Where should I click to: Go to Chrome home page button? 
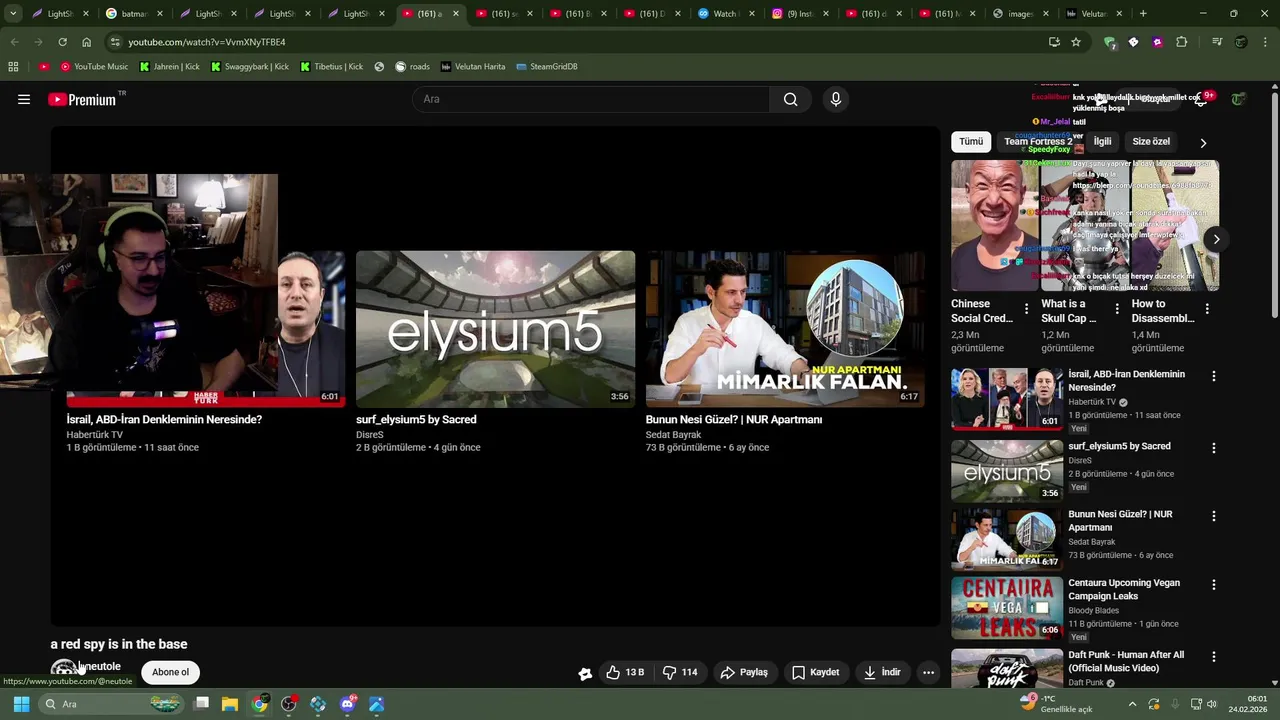click(x=86, y=42)
